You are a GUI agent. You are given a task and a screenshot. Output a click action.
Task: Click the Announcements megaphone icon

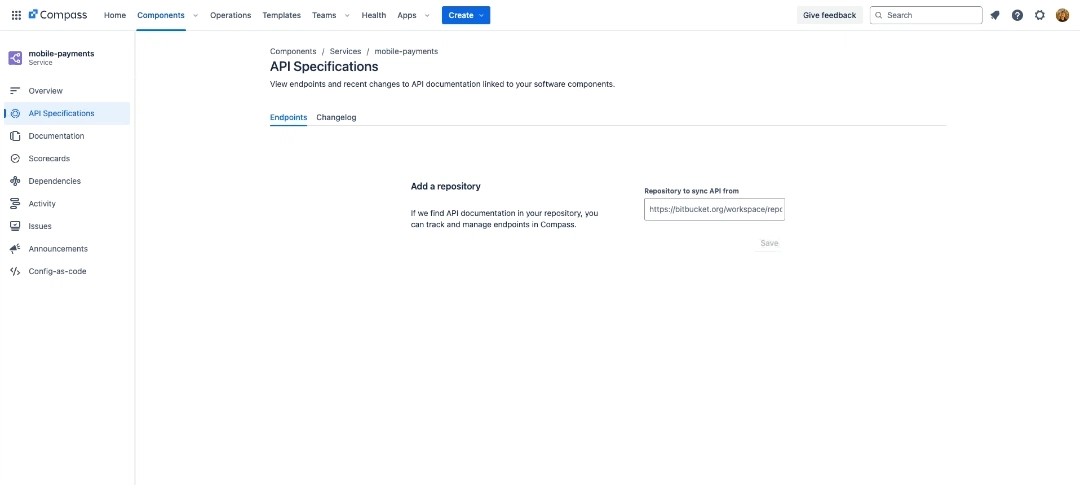tap(15, 249)
